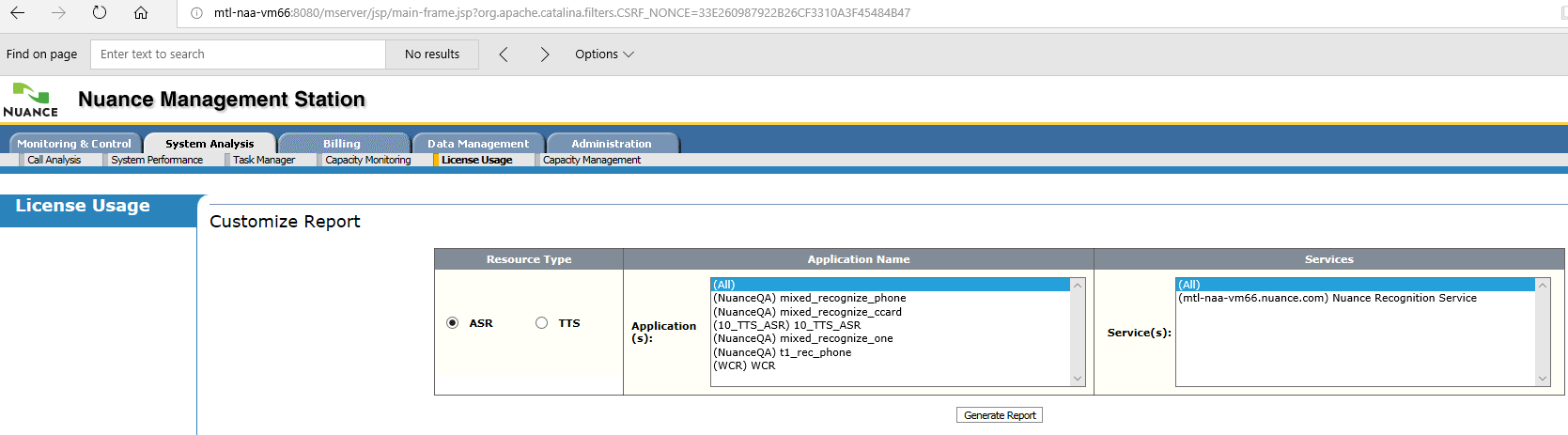The width and height of the screenshot is (1568, 435).
Task: Open the Capacity Monitoring subtab
Action: 367,160
